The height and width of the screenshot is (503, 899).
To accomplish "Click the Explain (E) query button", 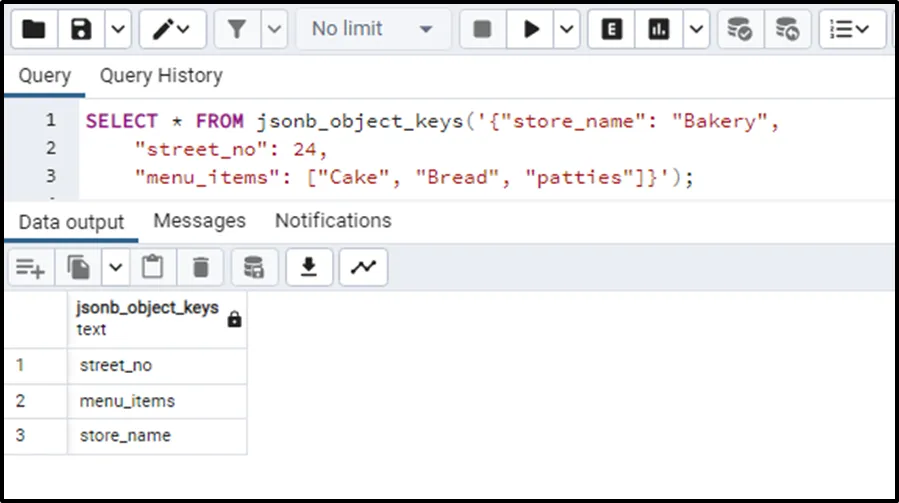I will [x=611, y=29].
